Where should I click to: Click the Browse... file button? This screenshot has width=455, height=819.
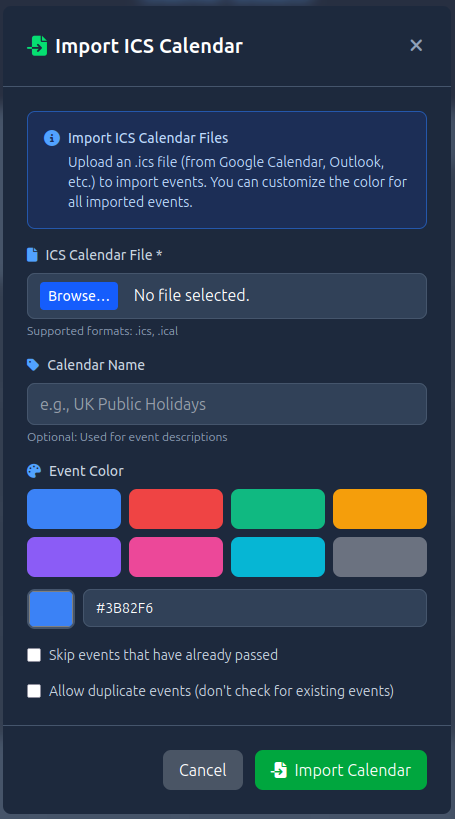pyautogui.click(x=79, y=296)
